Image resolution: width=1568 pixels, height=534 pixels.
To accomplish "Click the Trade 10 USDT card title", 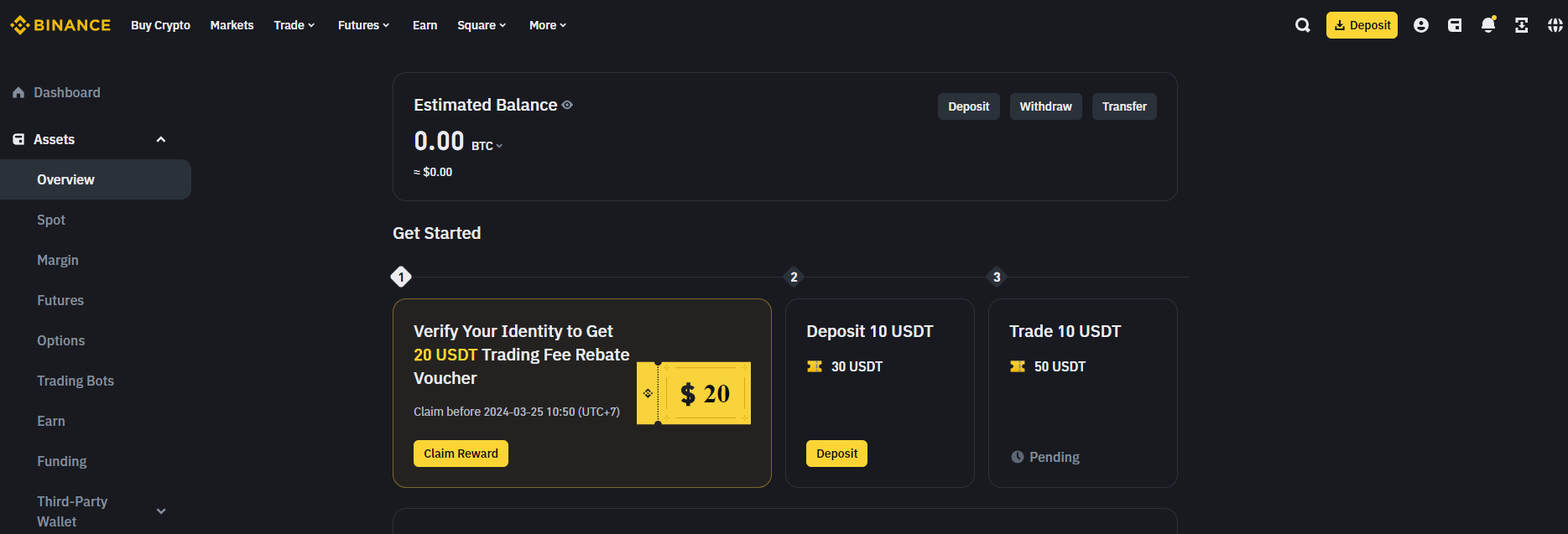I will (x=1065, y=331).
